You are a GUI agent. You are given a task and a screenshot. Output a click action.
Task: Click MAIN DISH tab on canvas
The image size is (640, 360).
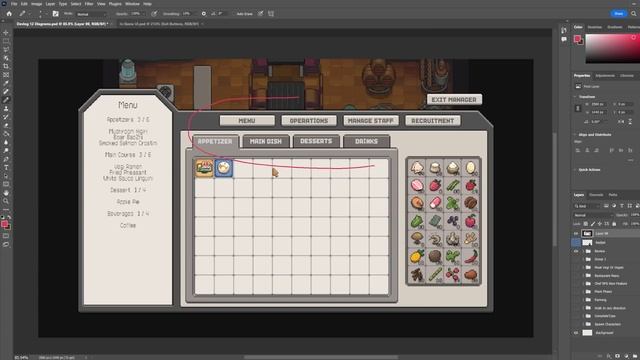(266, 141)
